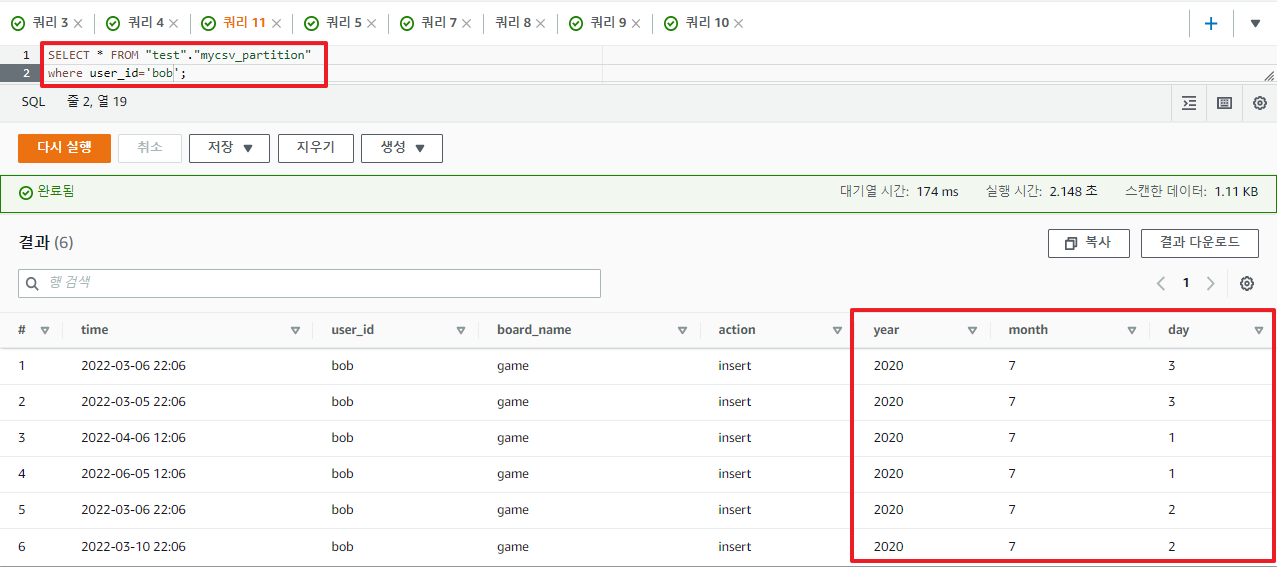Close the 쿼리 4 tab

pyautogui.click(x=174, y=23)
